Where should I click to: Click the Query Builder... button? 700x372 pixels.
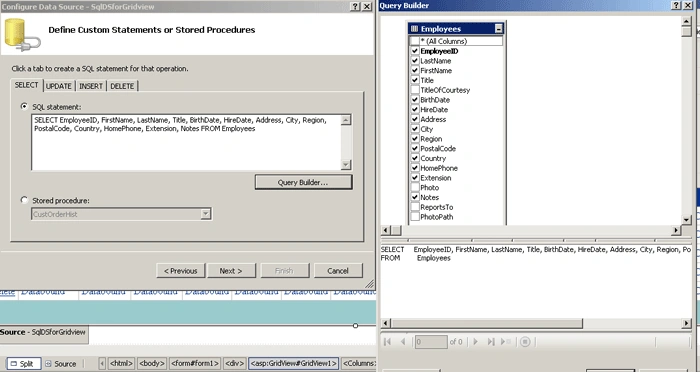tap(303, 182)
